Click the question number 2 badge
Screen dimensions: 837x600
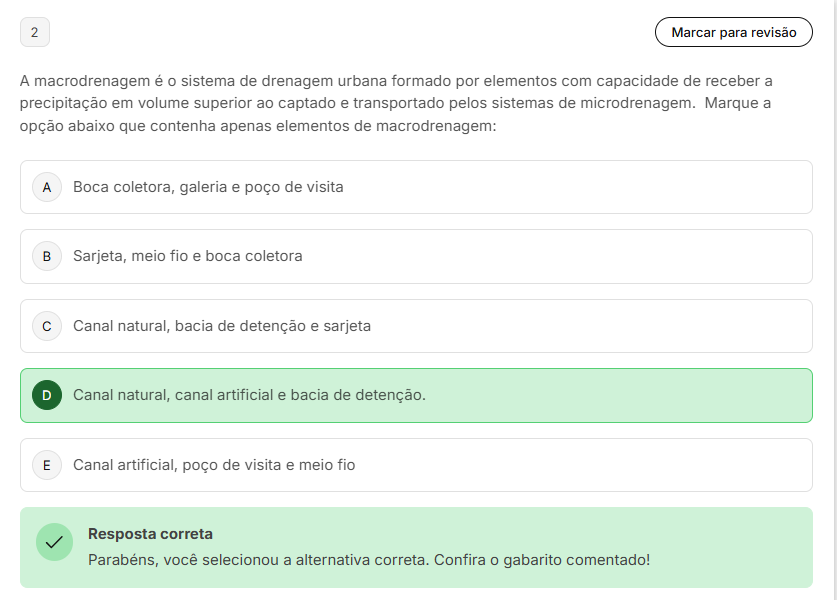(35, 32)
